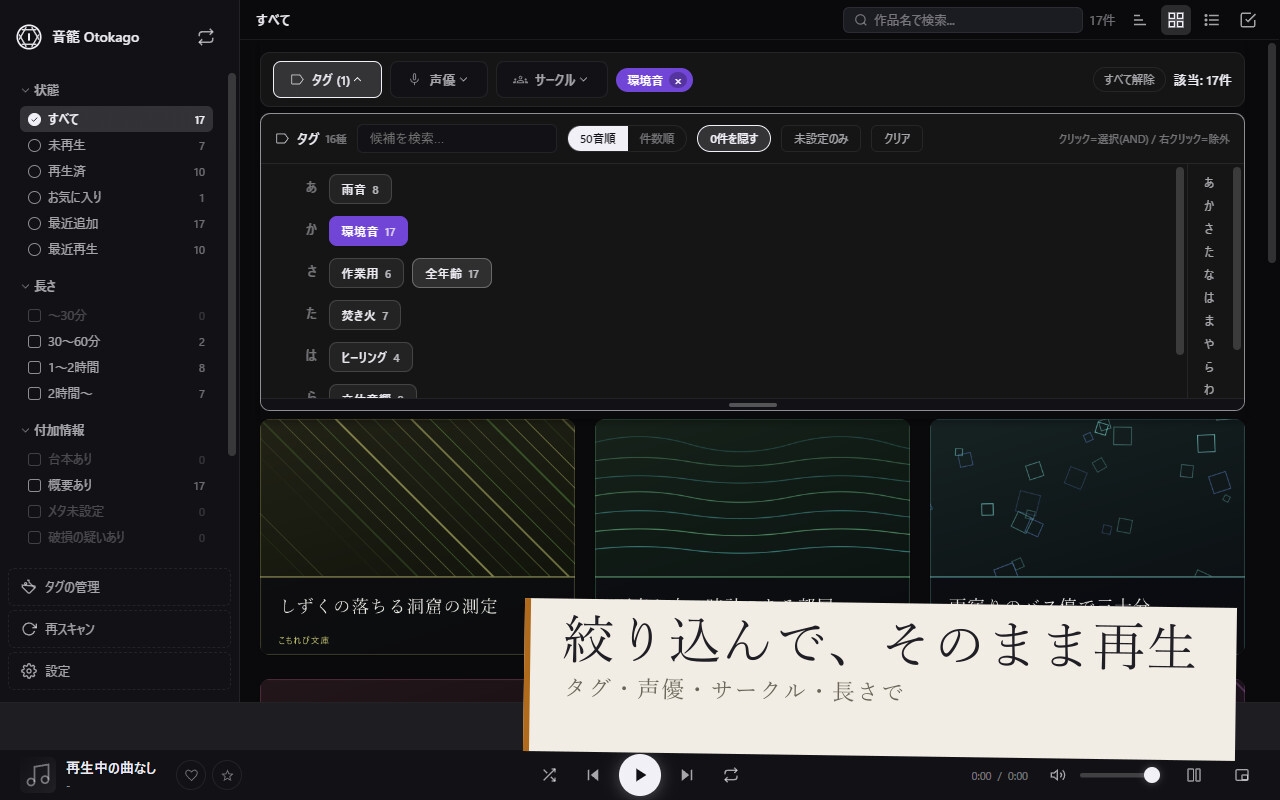Viewport: 1280px width, 800px height.
Task: Select the お気に入り status filter
Action: click(116, 197)
